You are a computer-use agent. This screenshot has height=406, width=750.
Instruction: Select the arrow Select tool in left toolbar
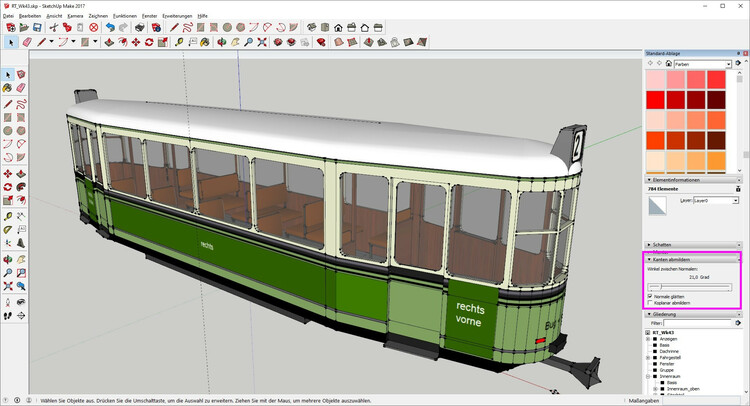click(x=8, y=74)
